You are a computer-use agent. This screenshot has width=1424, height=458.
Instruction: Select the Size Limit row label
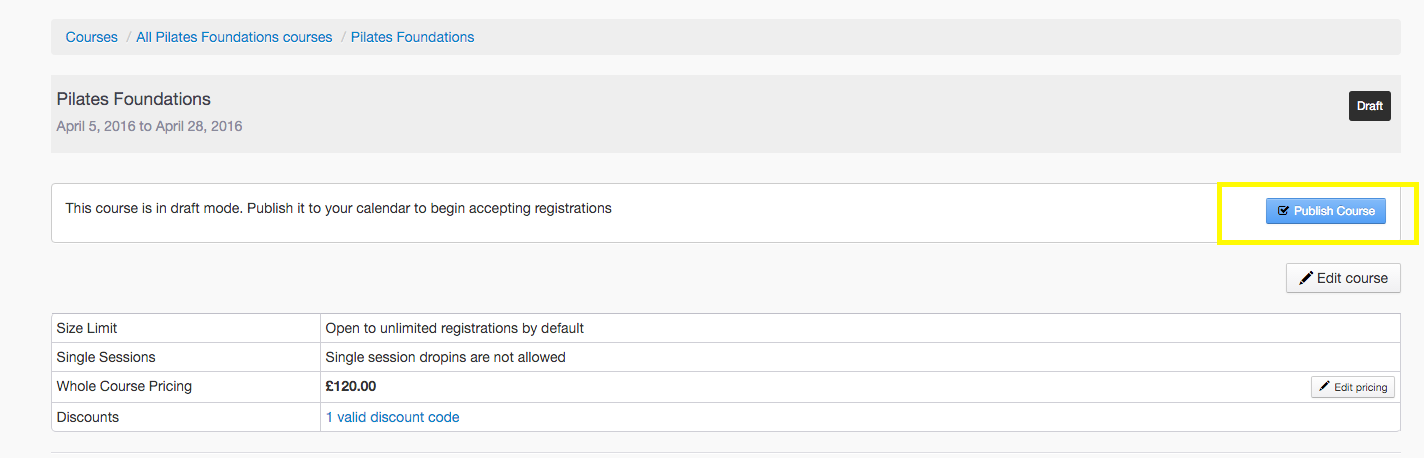(87, 328)
